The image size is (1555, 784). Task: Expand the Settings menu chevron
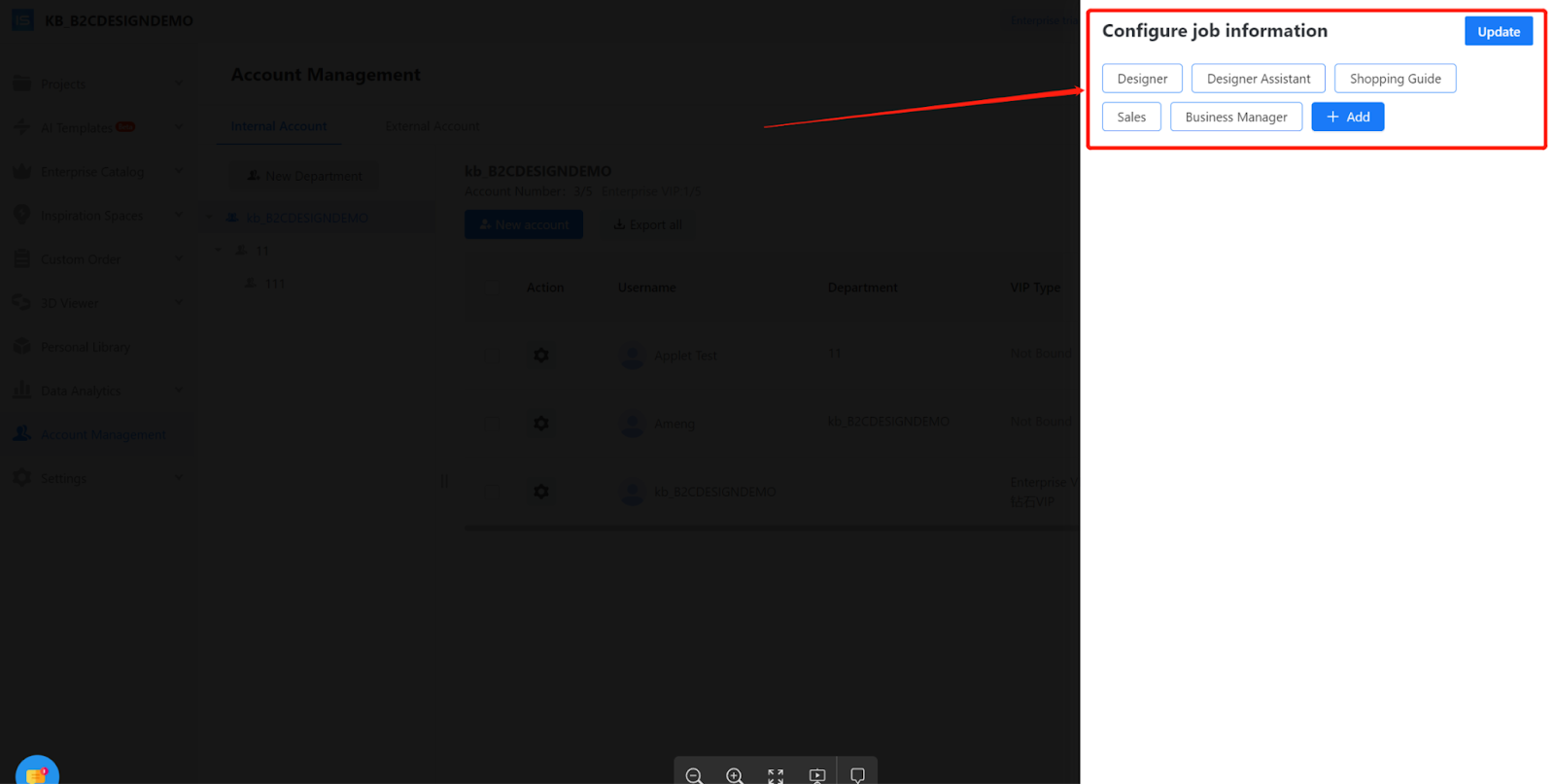pyautogui.click(x=178, y=477)
